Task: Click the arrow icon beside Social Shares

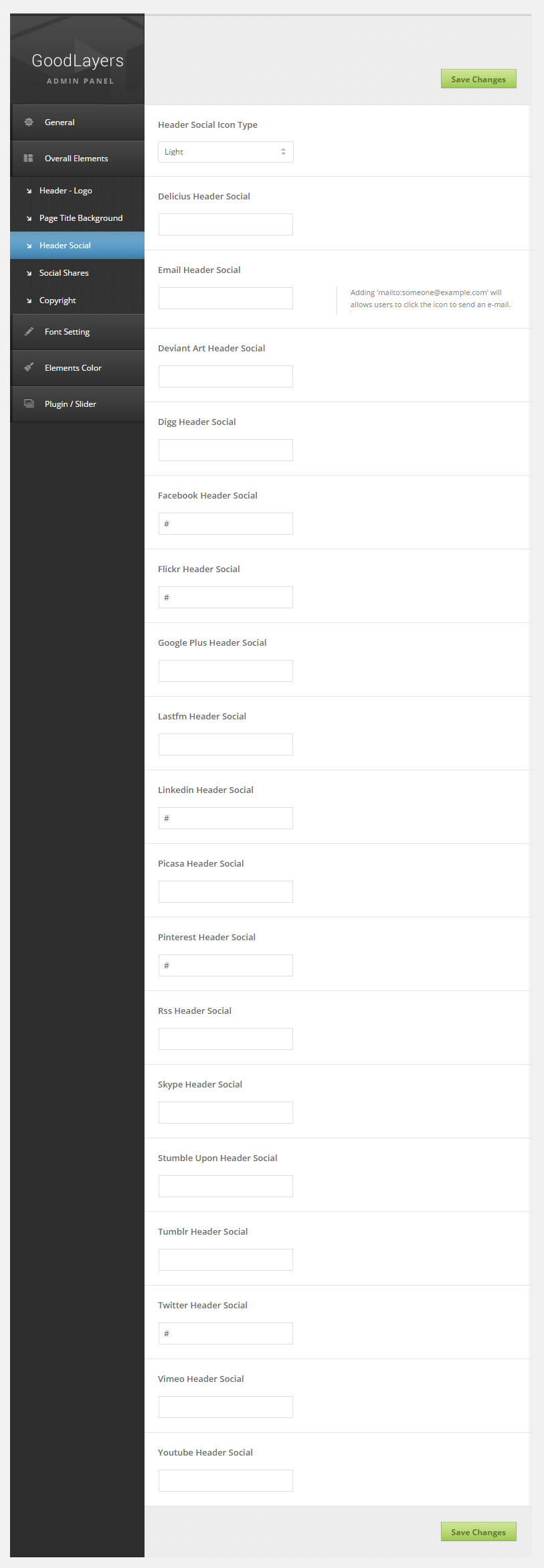Action: pos(29,274)
